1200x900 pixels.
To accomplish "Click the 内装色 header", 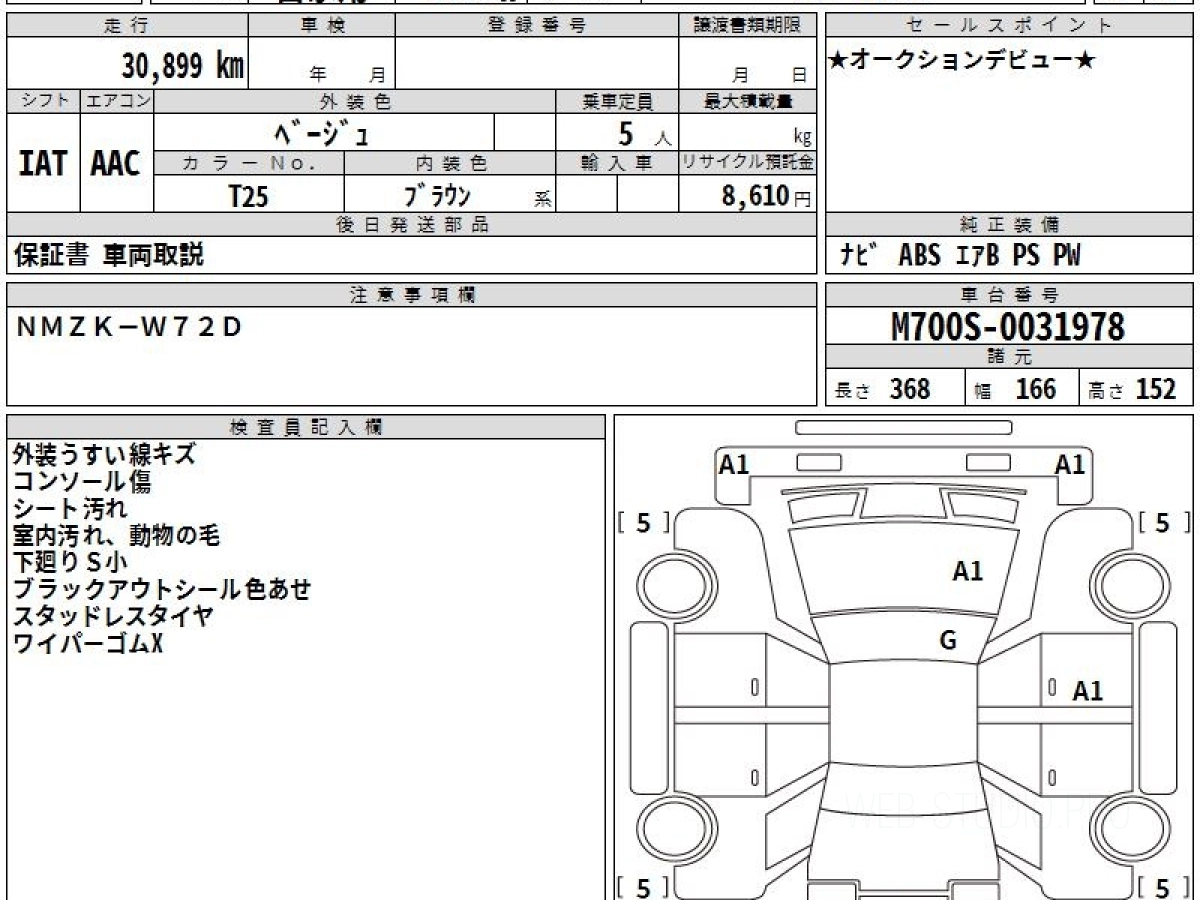I will tap(449, 163).
